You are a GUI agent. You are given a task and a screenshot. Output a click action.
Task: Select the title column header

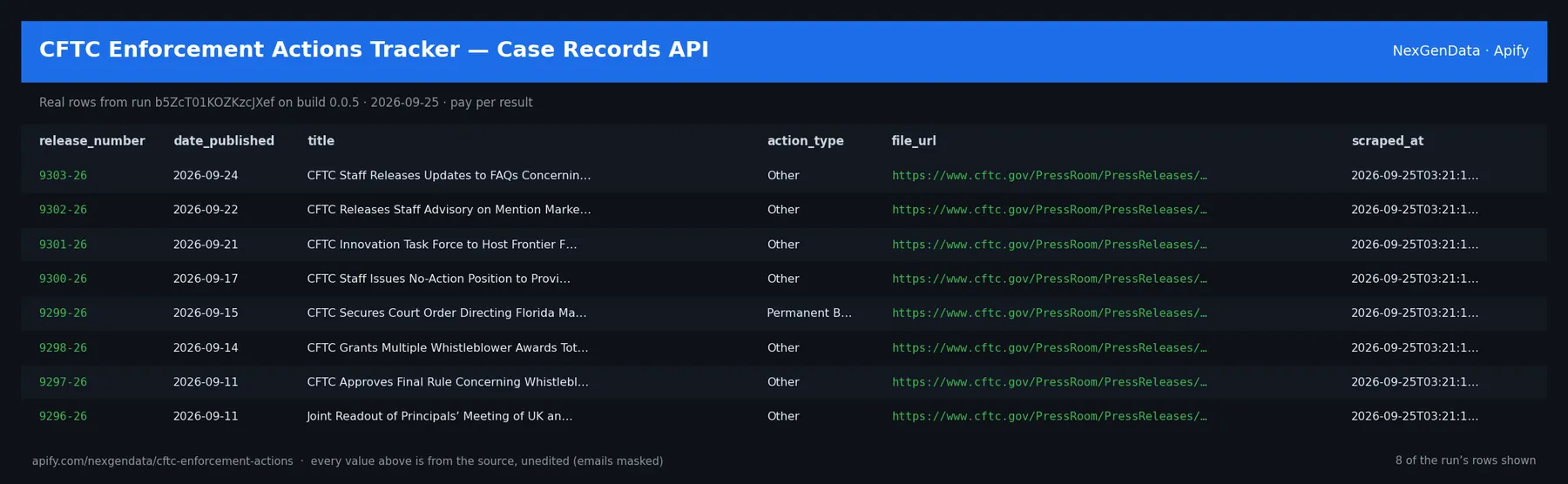pyautogui.click(x=321, y=141)
